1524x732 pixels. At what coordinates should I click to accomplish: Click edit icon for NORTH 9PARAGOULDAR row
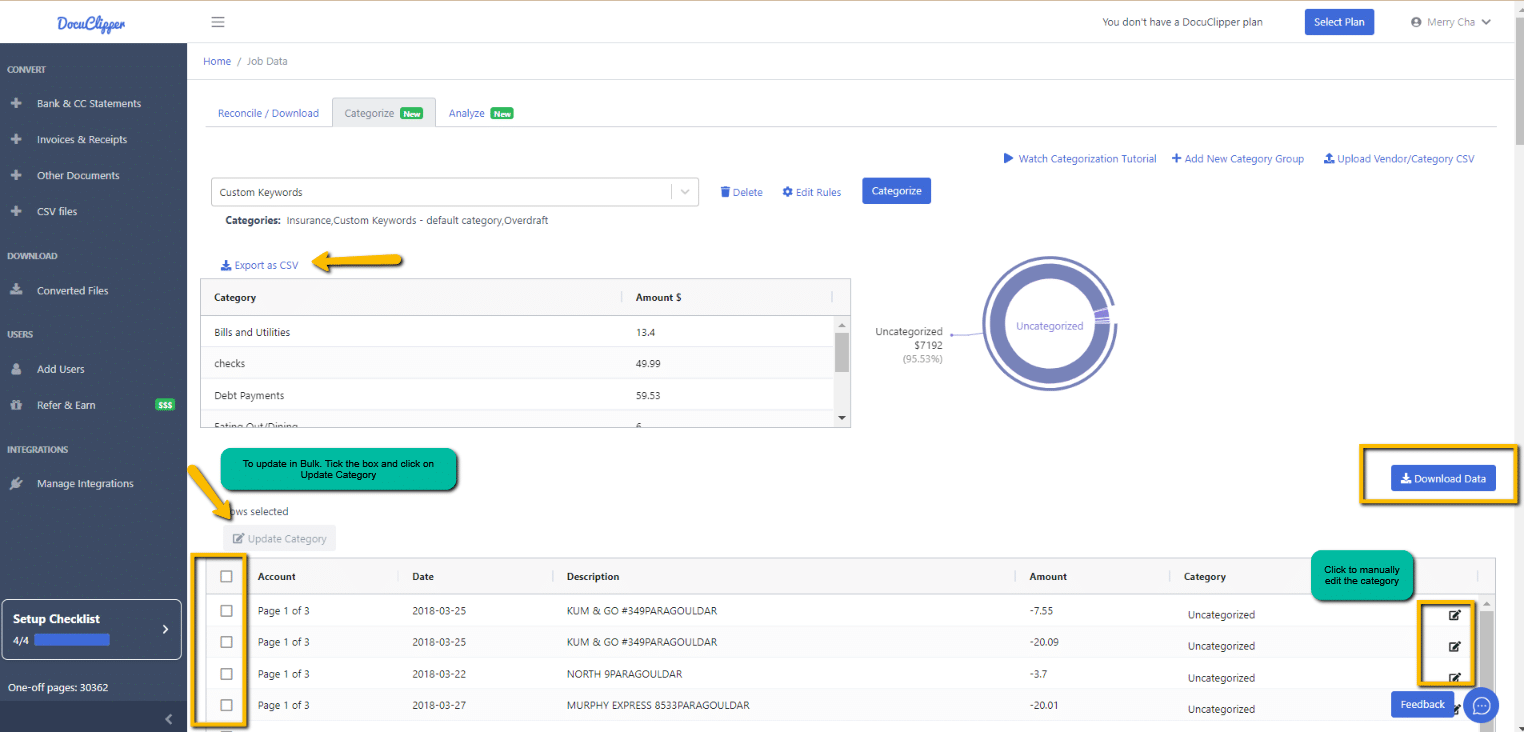click(x=1455, y=678)
